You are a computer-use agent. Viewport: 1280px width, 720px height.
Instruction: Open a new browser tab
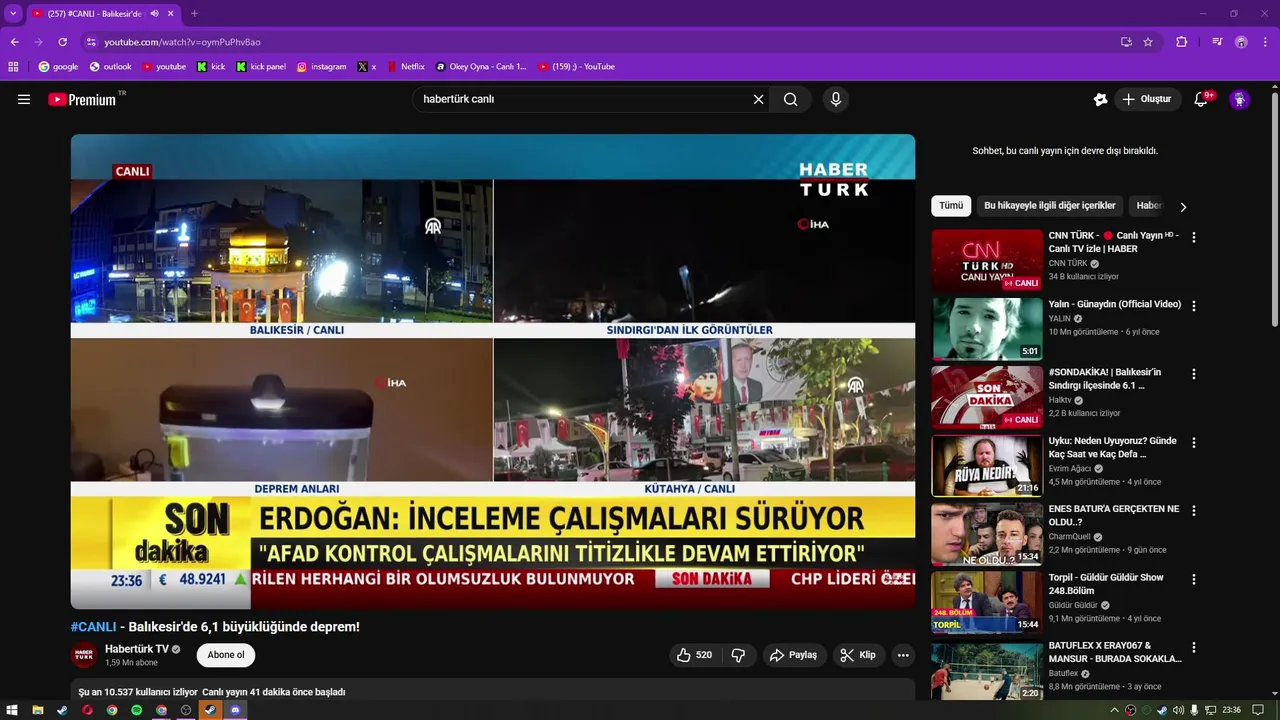[194, 14]
